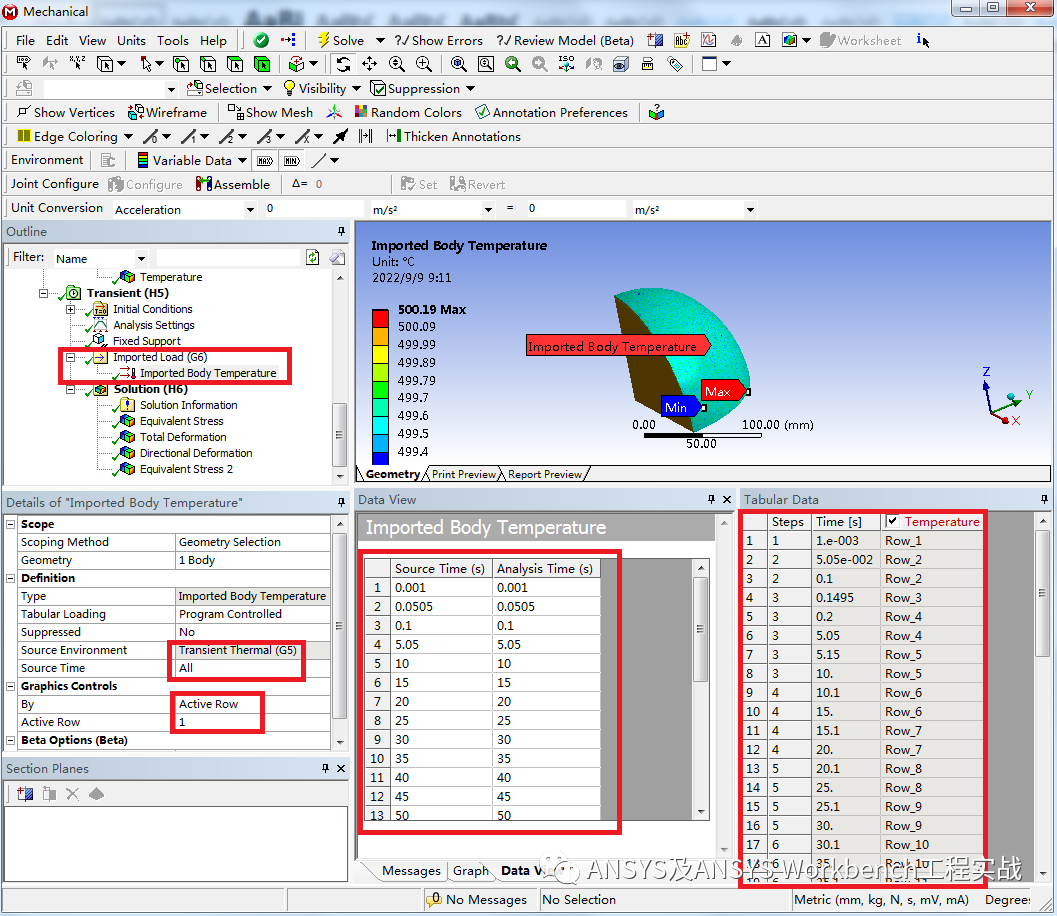Click the blue legend color band
1057x916 pixels.
[380, 458]
